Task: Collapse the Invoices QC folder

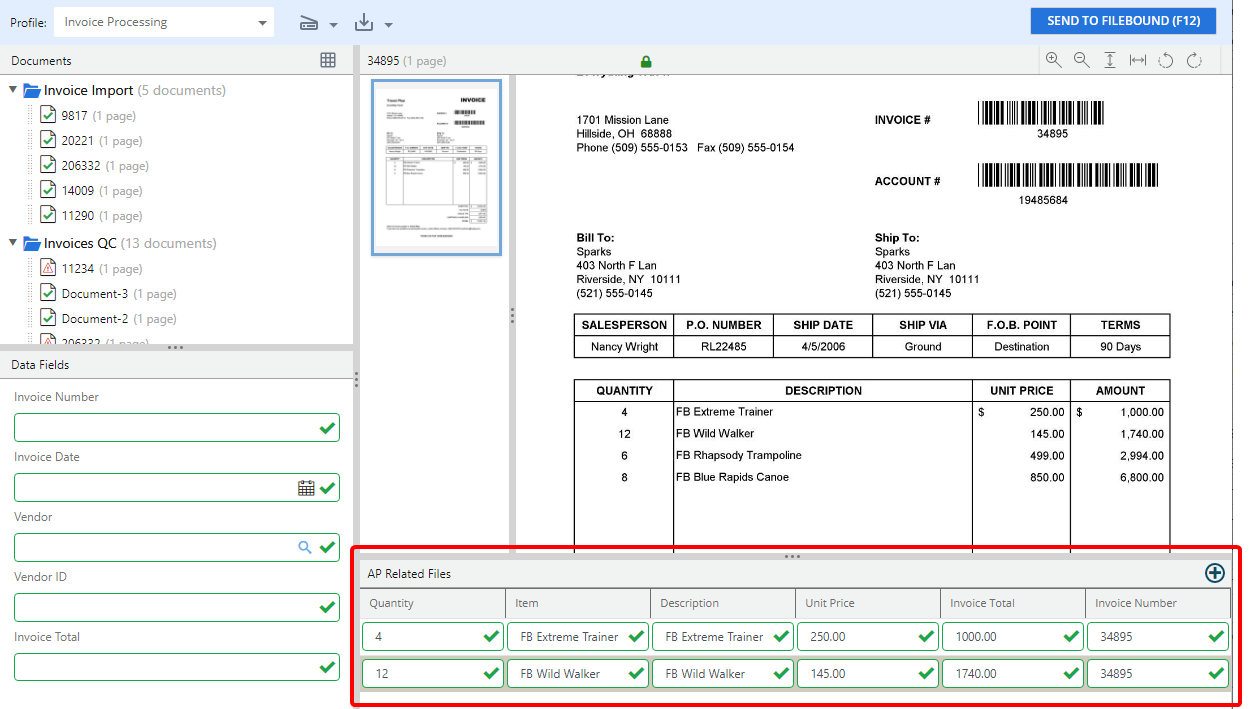Action: point(13,243)
